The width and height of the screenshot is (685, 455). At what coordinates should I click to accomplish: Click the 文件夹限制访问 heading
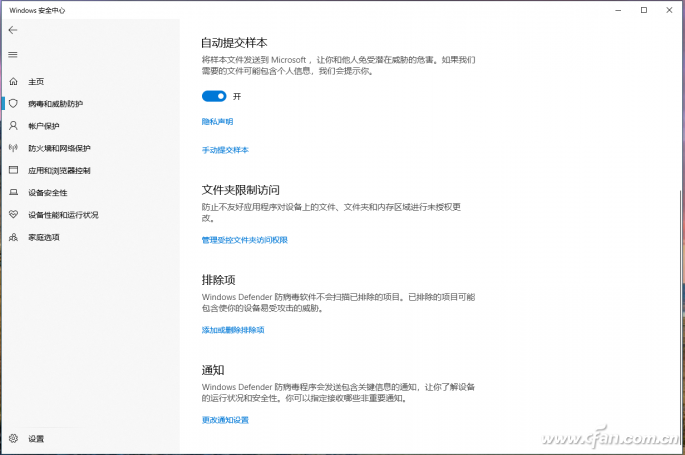[x=241, y=190]
